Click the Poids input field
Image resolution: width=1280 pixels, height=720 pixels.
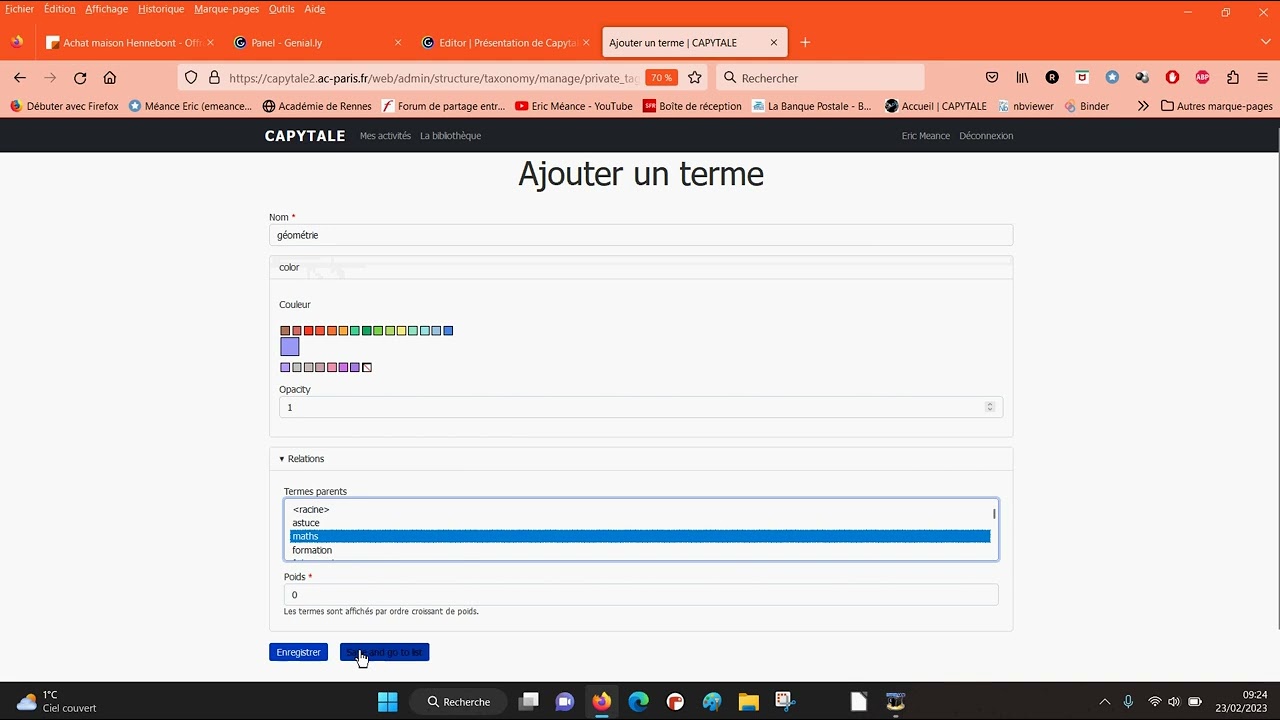[x=641, y=595]
